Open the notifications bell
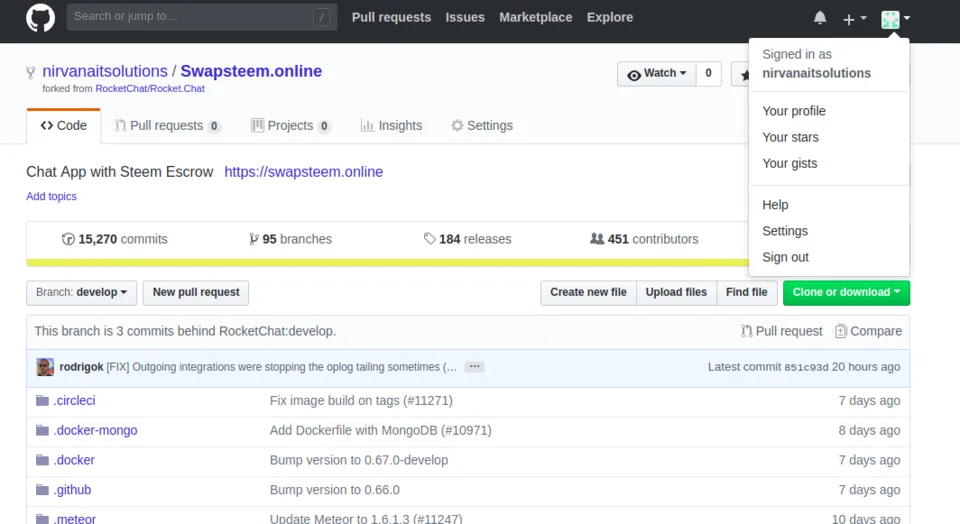This screenshot has width=960, height=524. pyautogui.click(x=820, y=18)
